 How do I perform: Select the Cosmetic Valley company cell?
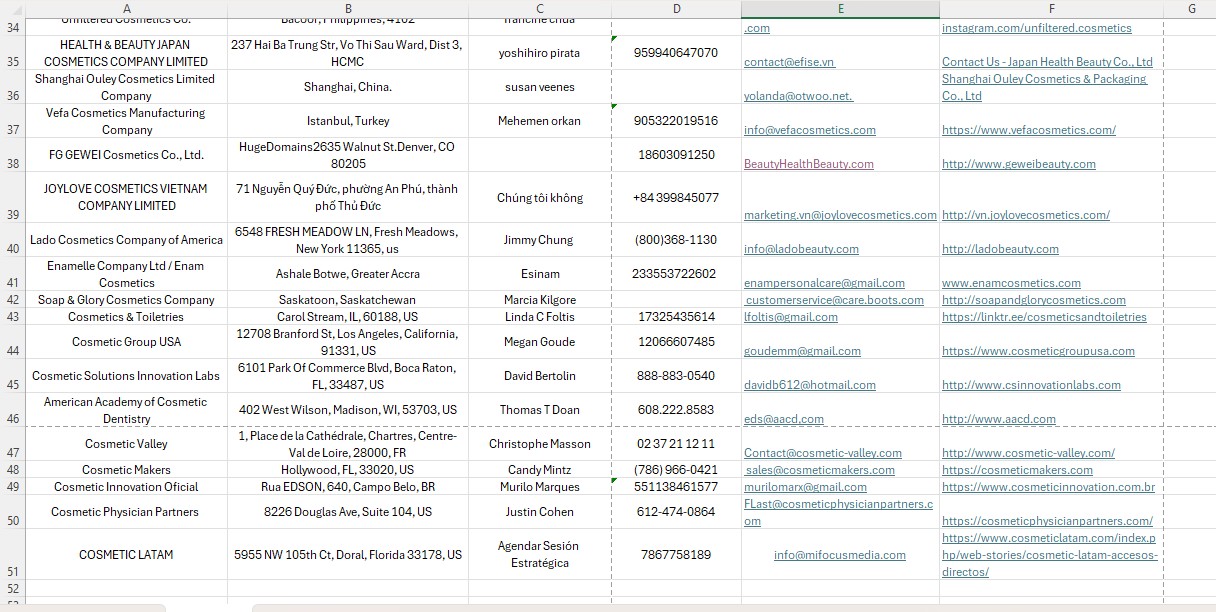pos(127,444)
